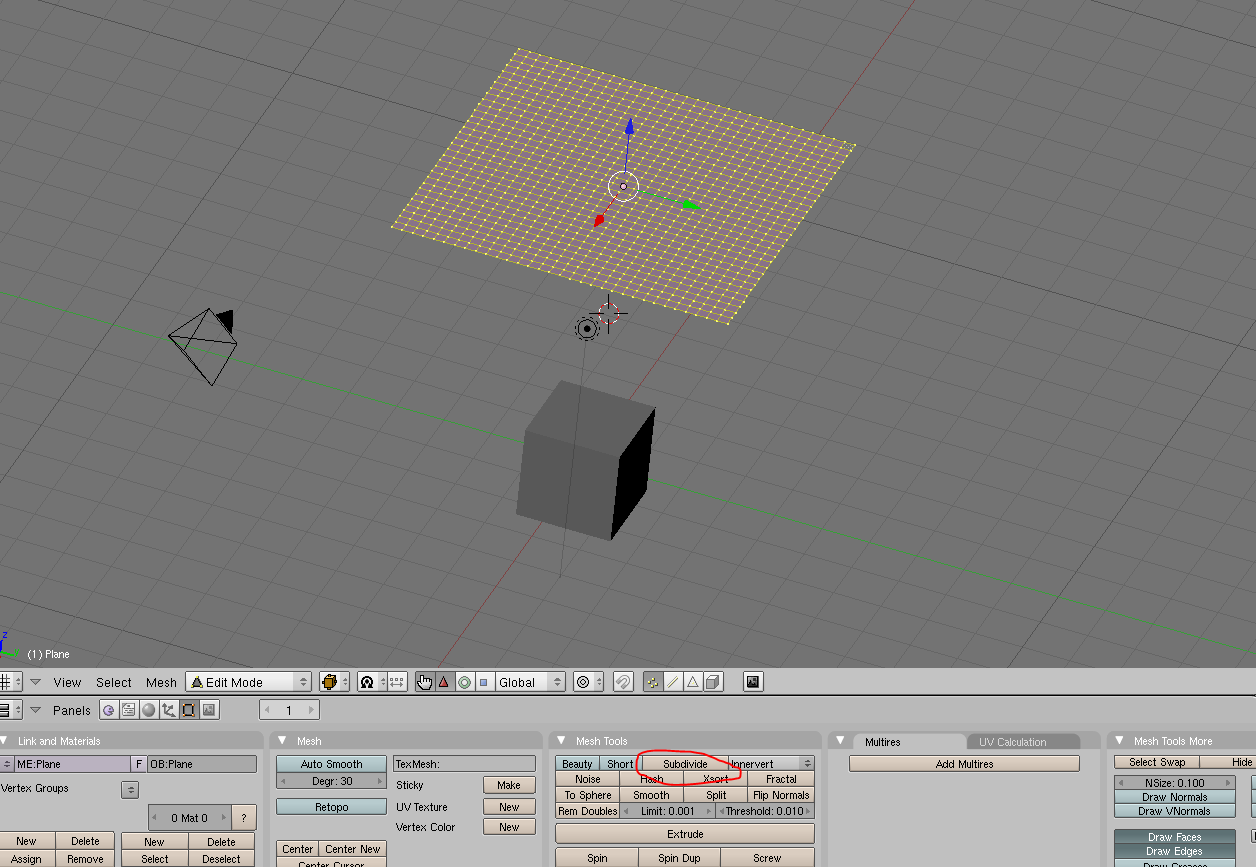Collapse the Mesh panel triangle
This screenshot has width=1256, height=867.
[282, 741]
